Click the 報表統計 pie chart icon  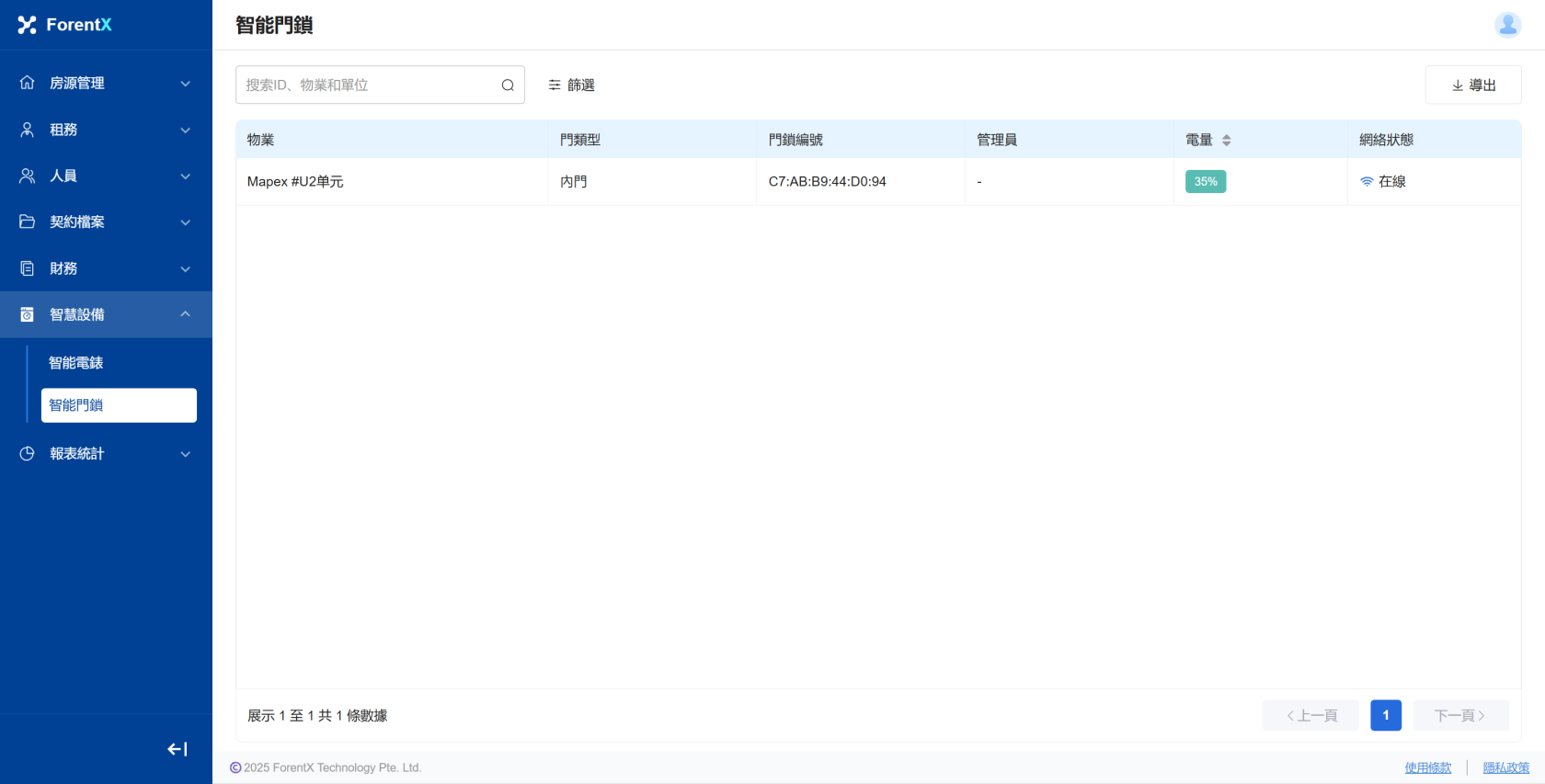coord(28,453)
